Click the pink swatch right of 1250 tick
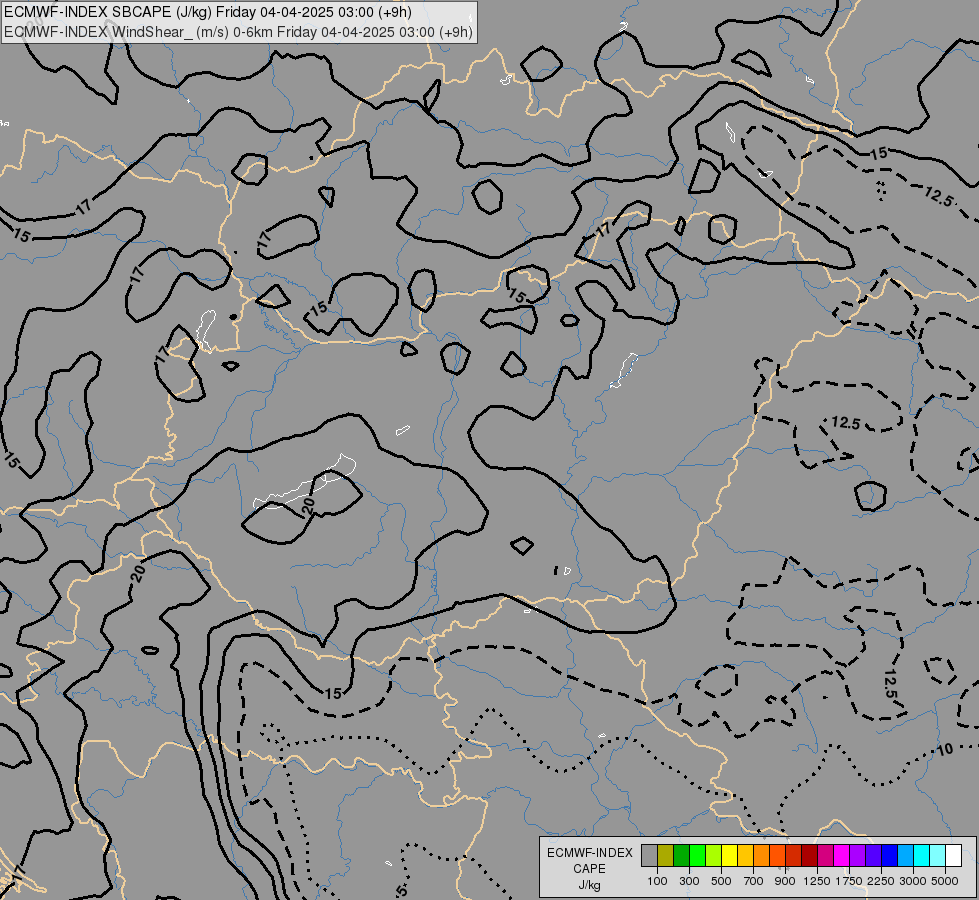This screenshot has width=979, height=900. (x=825, y=855)
